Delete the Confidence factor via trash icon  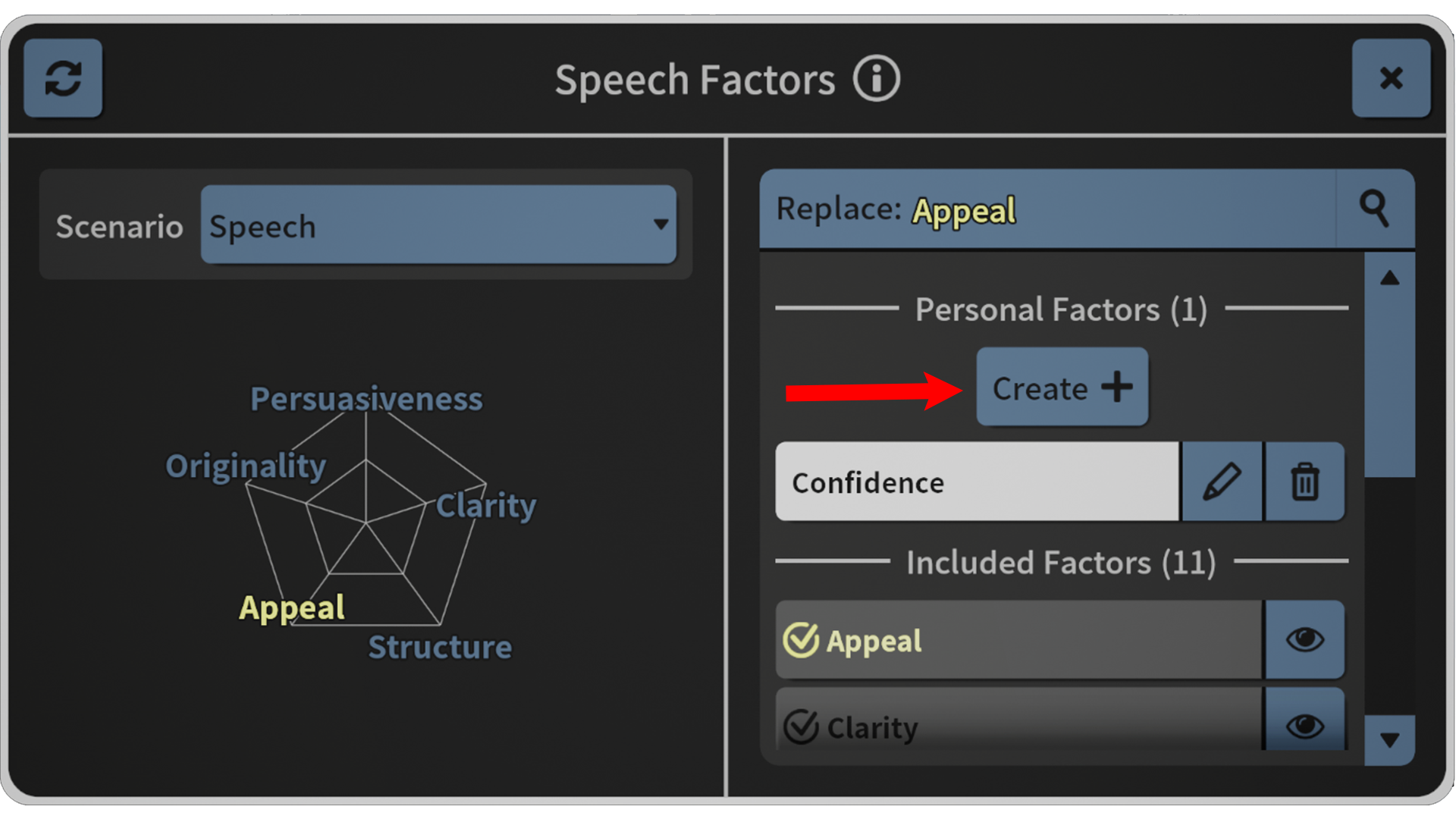pos(1304,482)
